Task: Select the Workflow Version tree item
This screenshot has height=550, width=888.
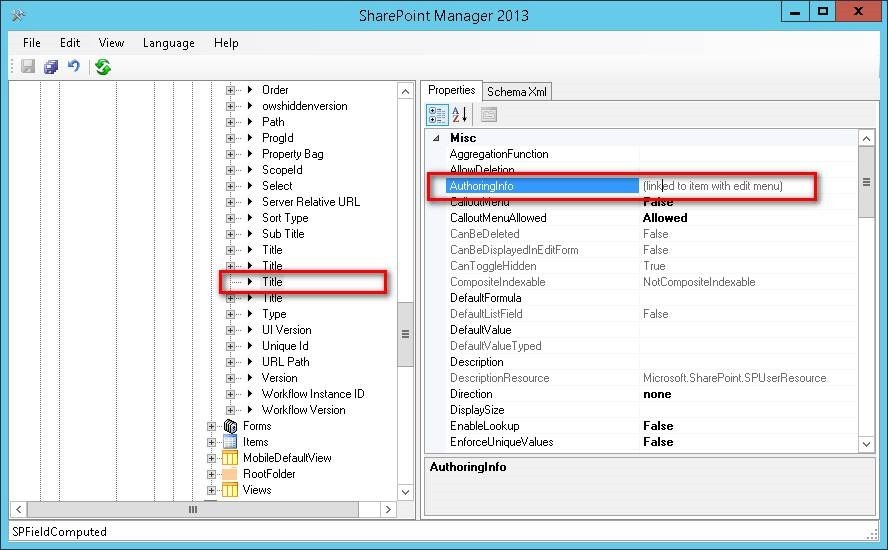Action: coord(304,410)
